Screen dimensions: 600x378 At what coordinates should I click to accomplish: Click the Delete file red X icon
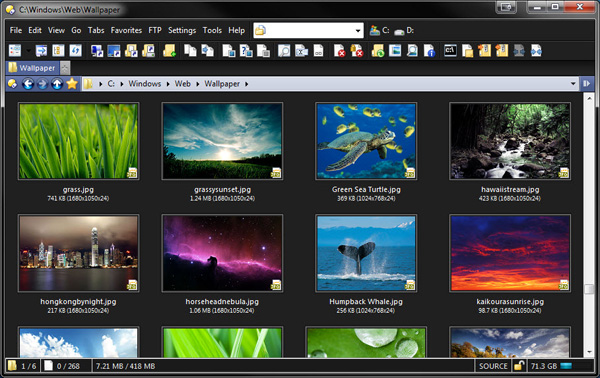339,51
